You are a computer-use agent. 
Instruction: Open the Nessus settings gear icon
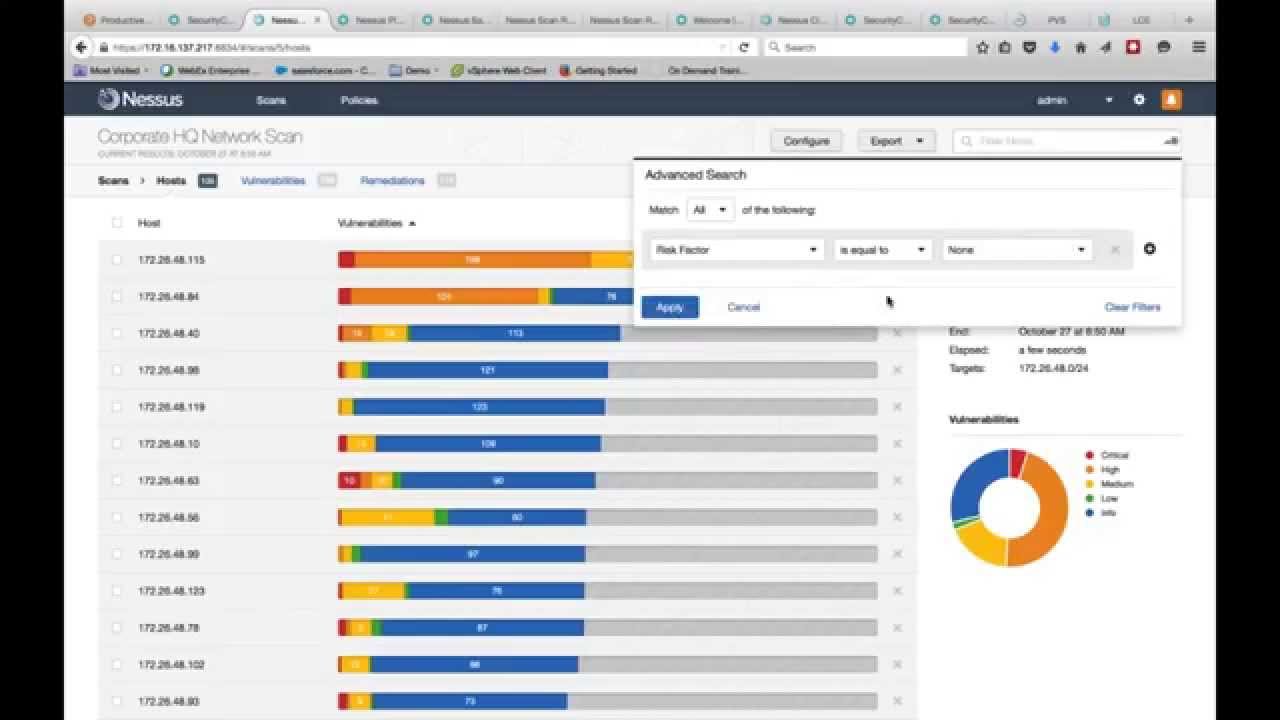[x=1139, y=100]
